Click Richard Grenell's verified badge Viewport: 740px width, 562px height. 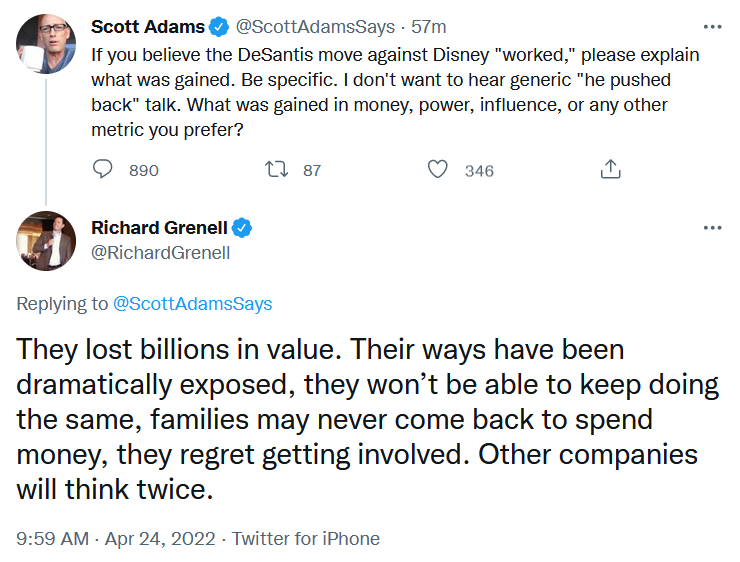point(242,228)
